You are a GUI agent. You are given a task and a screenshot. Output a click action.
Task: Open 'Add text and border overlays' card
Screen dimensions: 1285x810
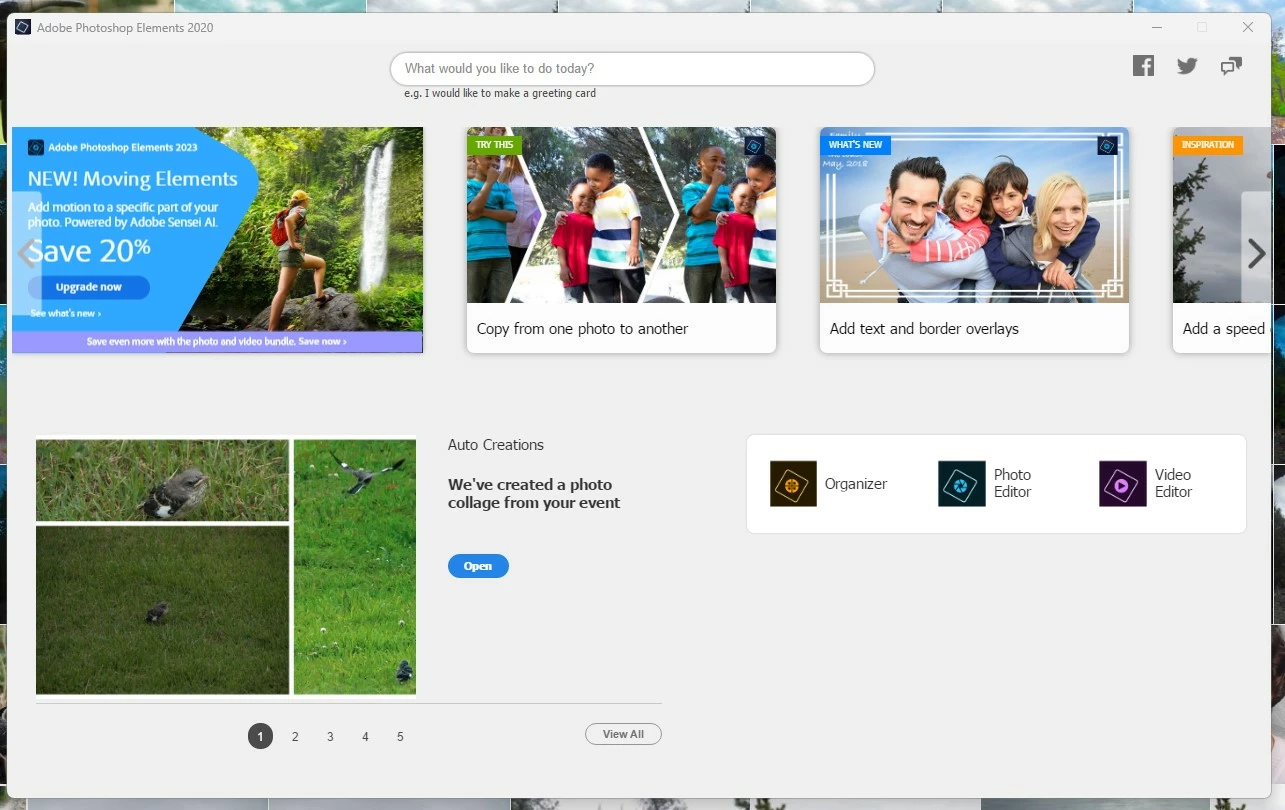pos(974,240)
